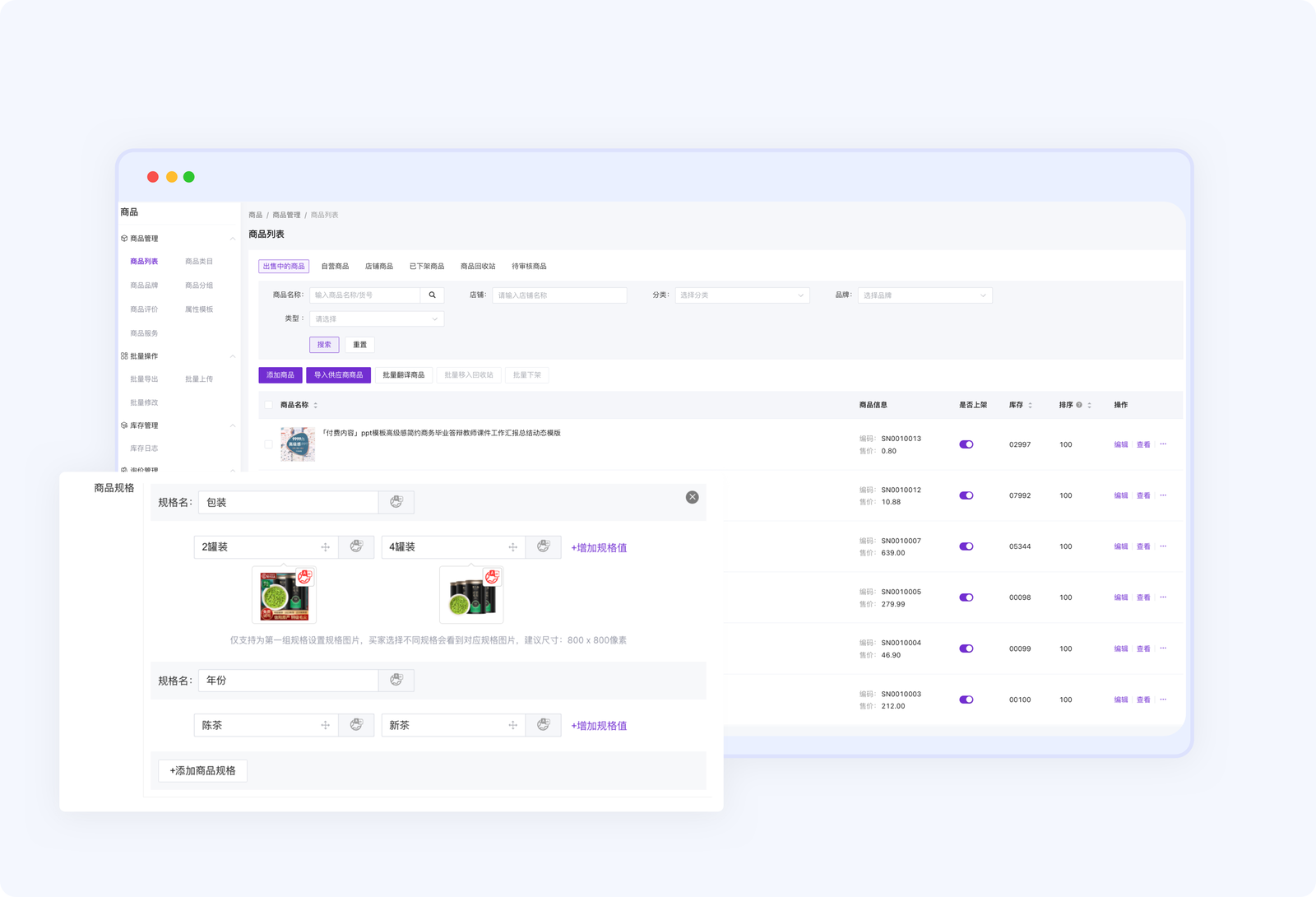Click translate icon beside 新茶 value
This screenshot has height=897, width=1316.
click(x=543, y=725)
